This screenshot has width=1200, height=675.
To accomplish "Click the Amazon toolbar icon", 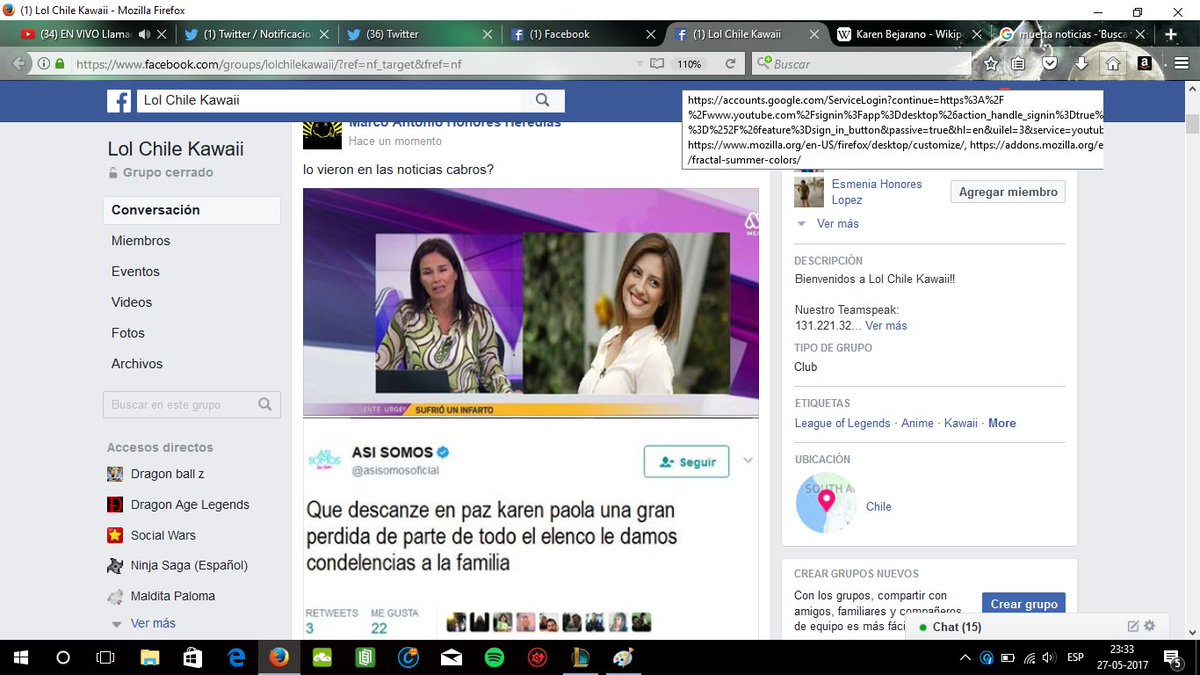I will pos(1144,63).
